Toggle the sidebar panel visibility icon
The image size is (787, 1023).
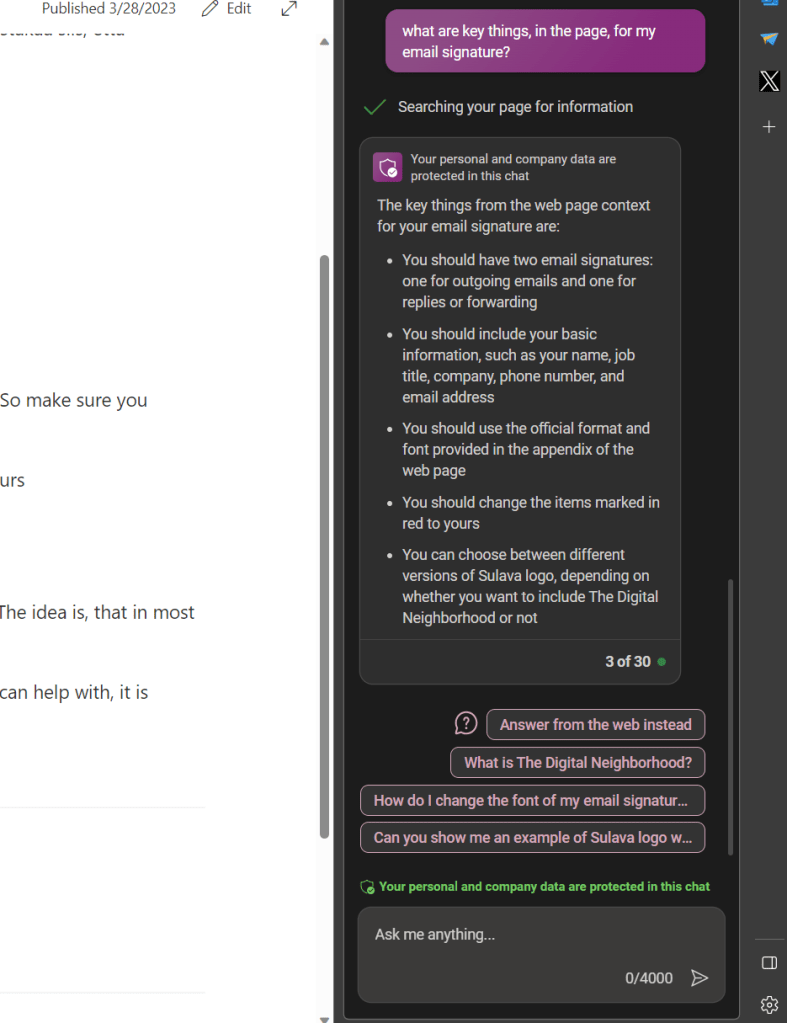(x=768, y=962)
